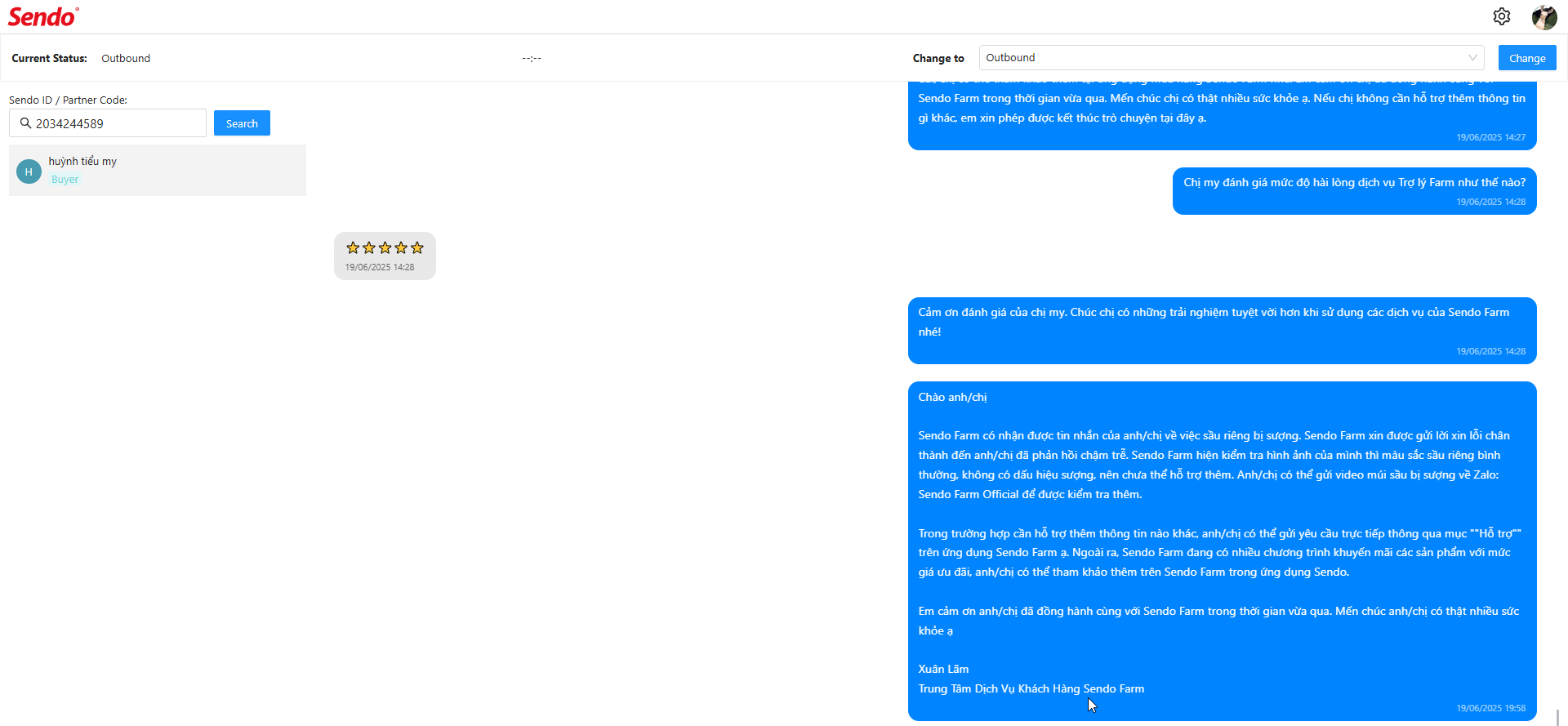1568x726 pixels.
Task: Click the Sendo logo
Action: pos(42,16)
